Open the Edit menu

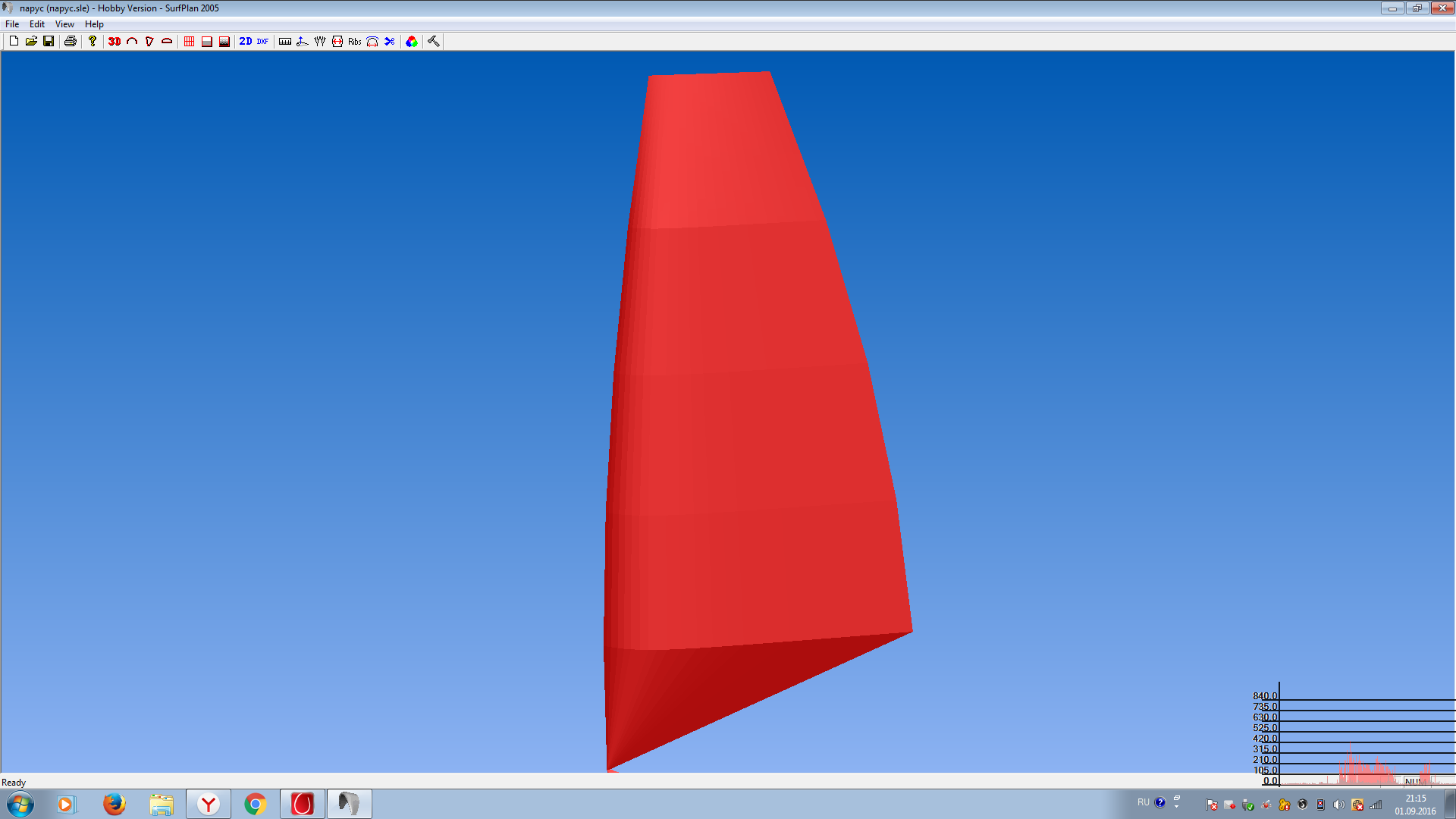pyautogui.click(x=37, y=24)
